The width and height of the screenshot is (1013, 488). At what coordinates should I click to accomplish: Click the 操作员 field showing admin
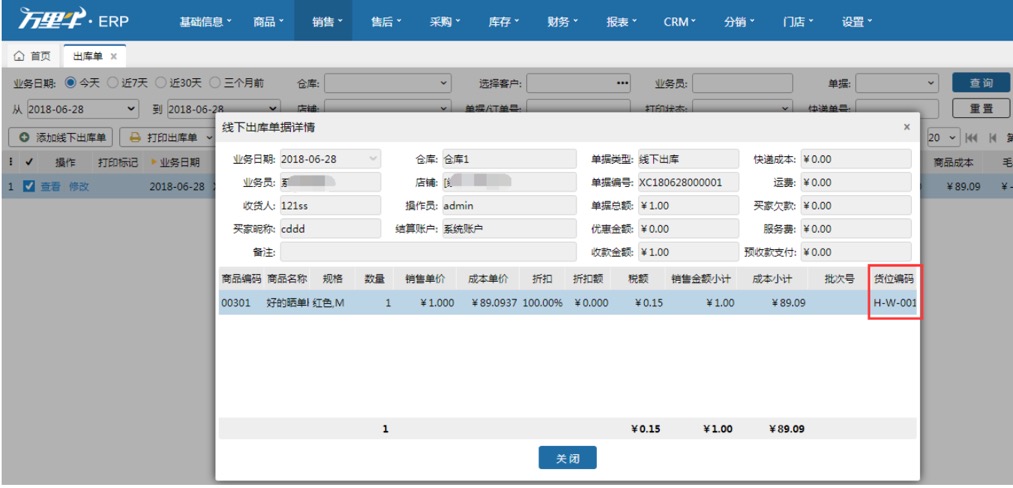(x=509, y=206)
